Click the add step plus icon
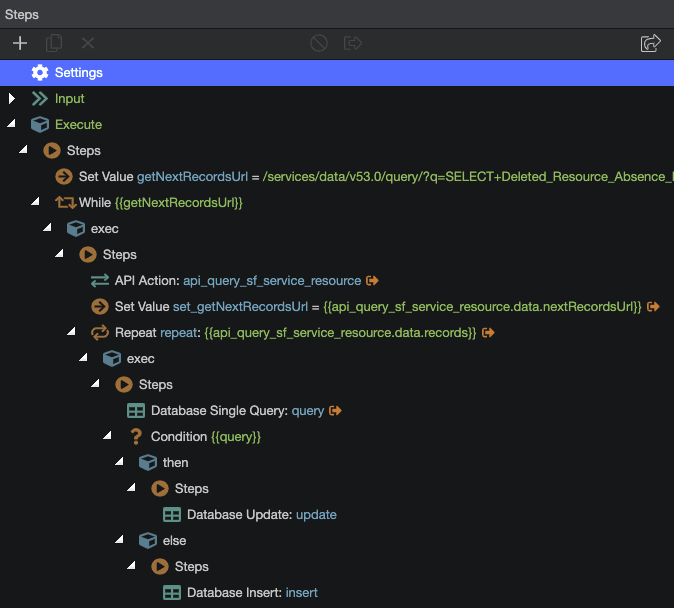The image size is (674, 608). point(20,43)
